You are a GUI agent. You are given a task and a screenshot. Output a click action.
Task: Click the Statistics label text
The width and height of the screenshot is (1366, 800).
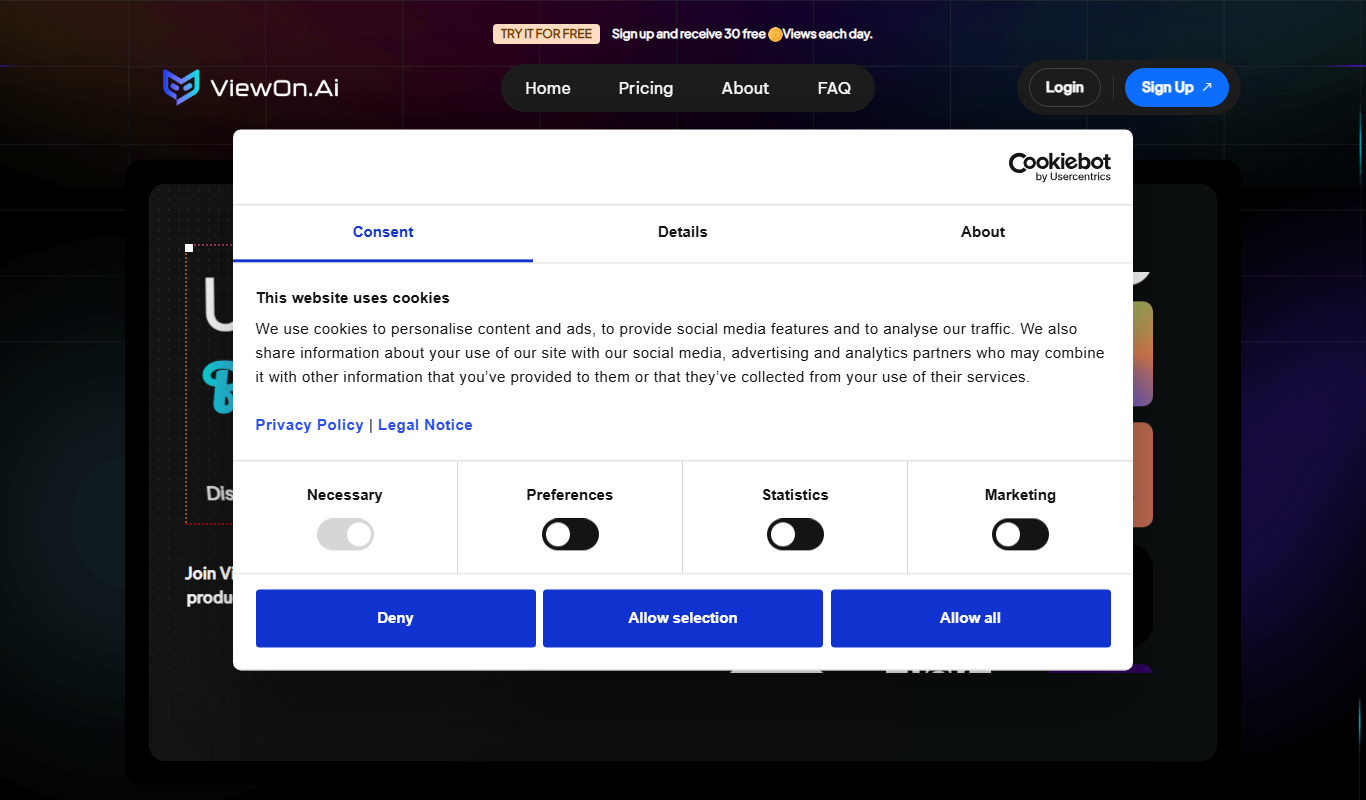click(x=795, y=495)
